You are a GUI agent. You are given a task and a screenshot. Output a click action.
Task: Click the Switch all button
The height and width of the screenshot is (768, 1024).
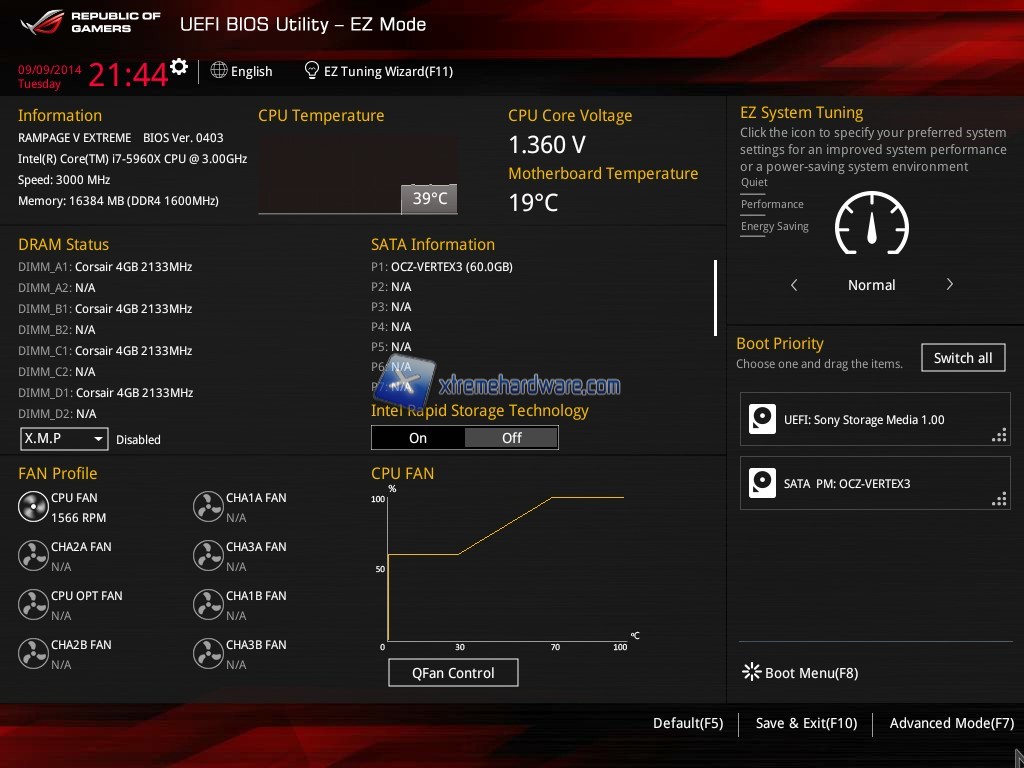point(962,358)
